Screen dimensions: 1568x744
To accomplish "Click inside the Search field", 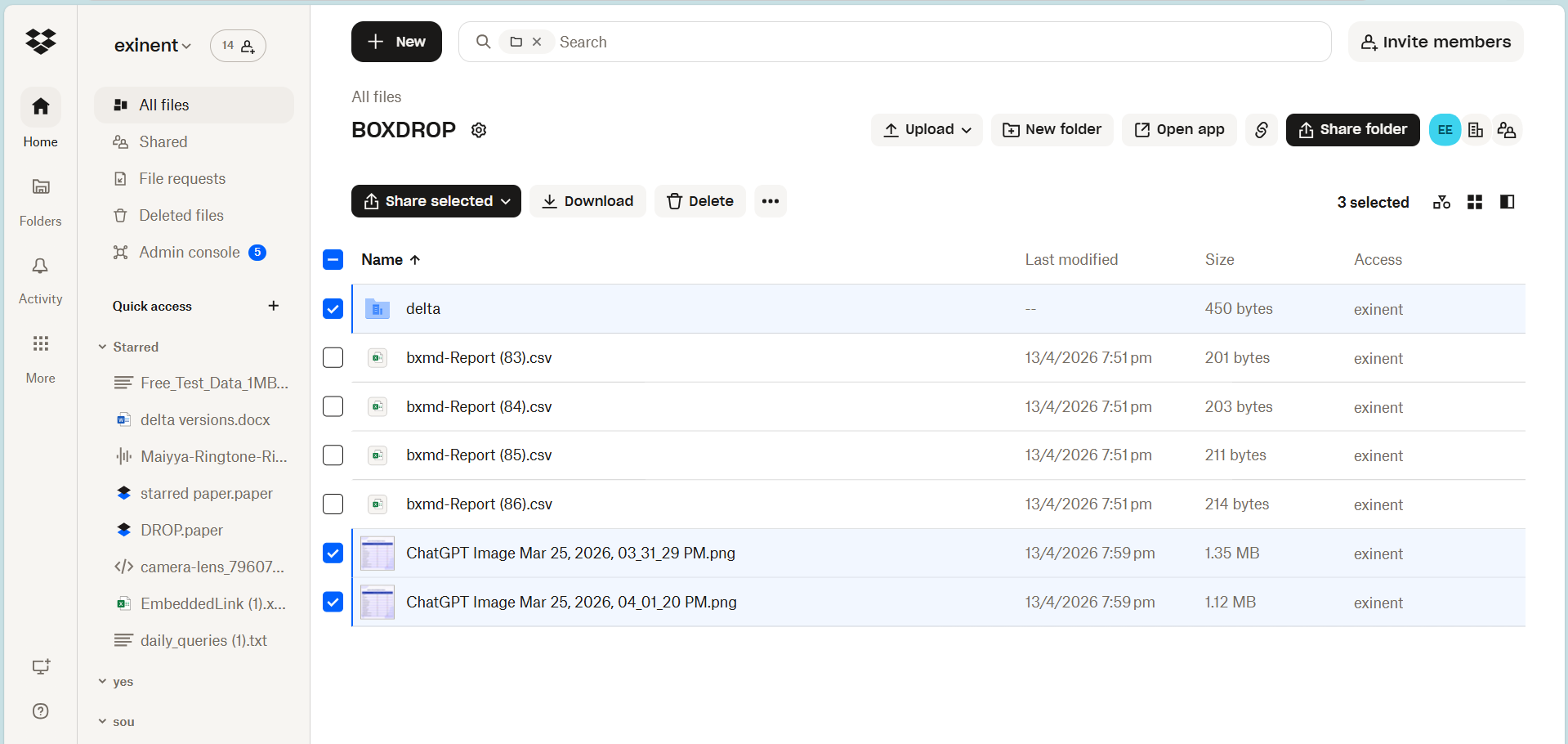I will [x=735, y=42].
